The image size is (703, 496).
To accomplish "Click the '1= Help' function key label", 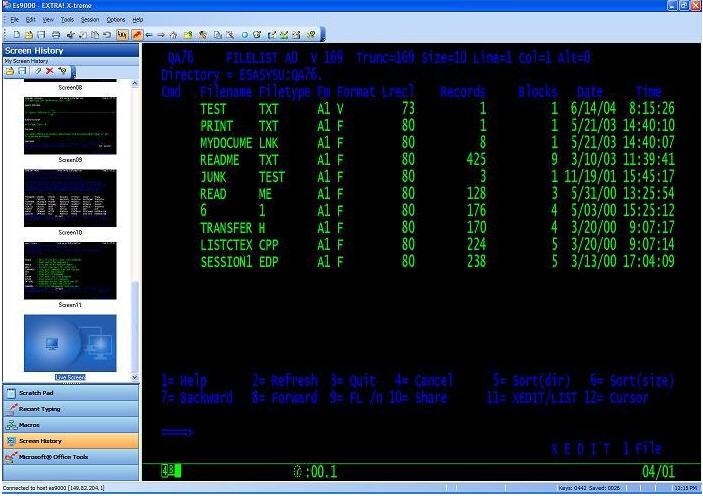I will point(184,381).
